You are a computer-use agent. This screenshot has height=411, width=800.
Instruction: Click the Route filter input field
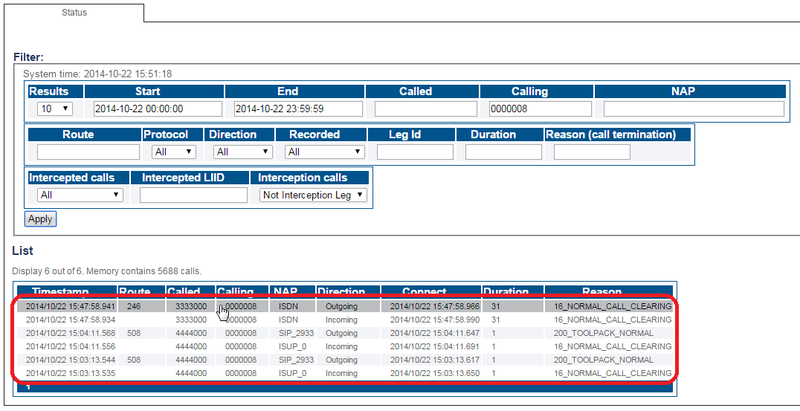click(88, 152)
